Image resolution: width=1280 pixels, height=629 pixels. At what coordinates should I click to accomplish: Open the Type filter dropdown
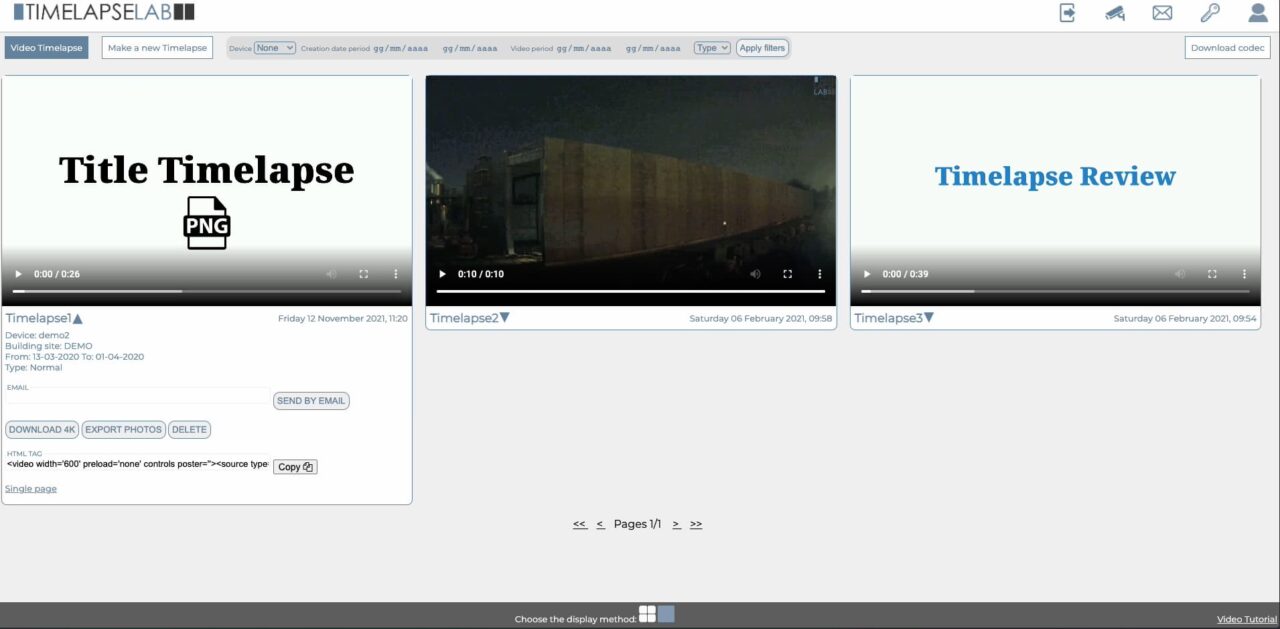coord(712,48)
